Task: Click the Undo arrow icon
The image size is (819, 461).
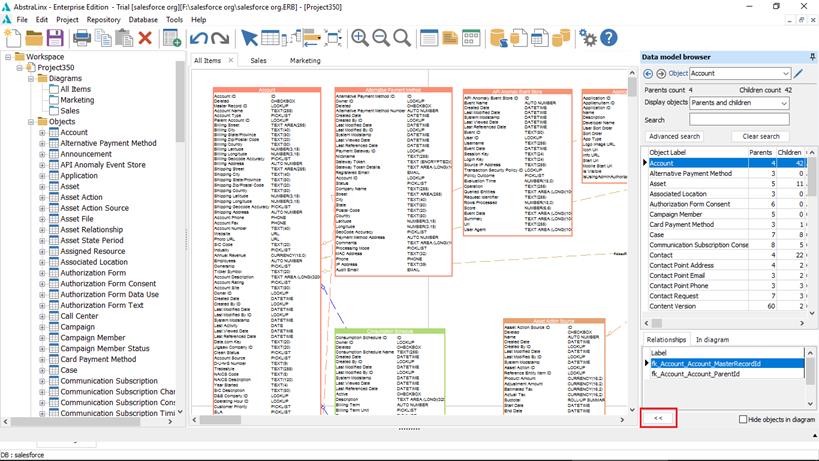Action: [x=198, y=38]
